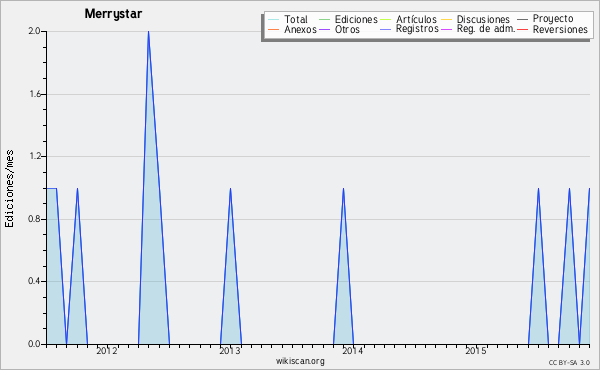Image resolution: width=600 pixels, height=370 pixels.
Task: Click the 2013 x-axis label
Action: click(230, 350)
